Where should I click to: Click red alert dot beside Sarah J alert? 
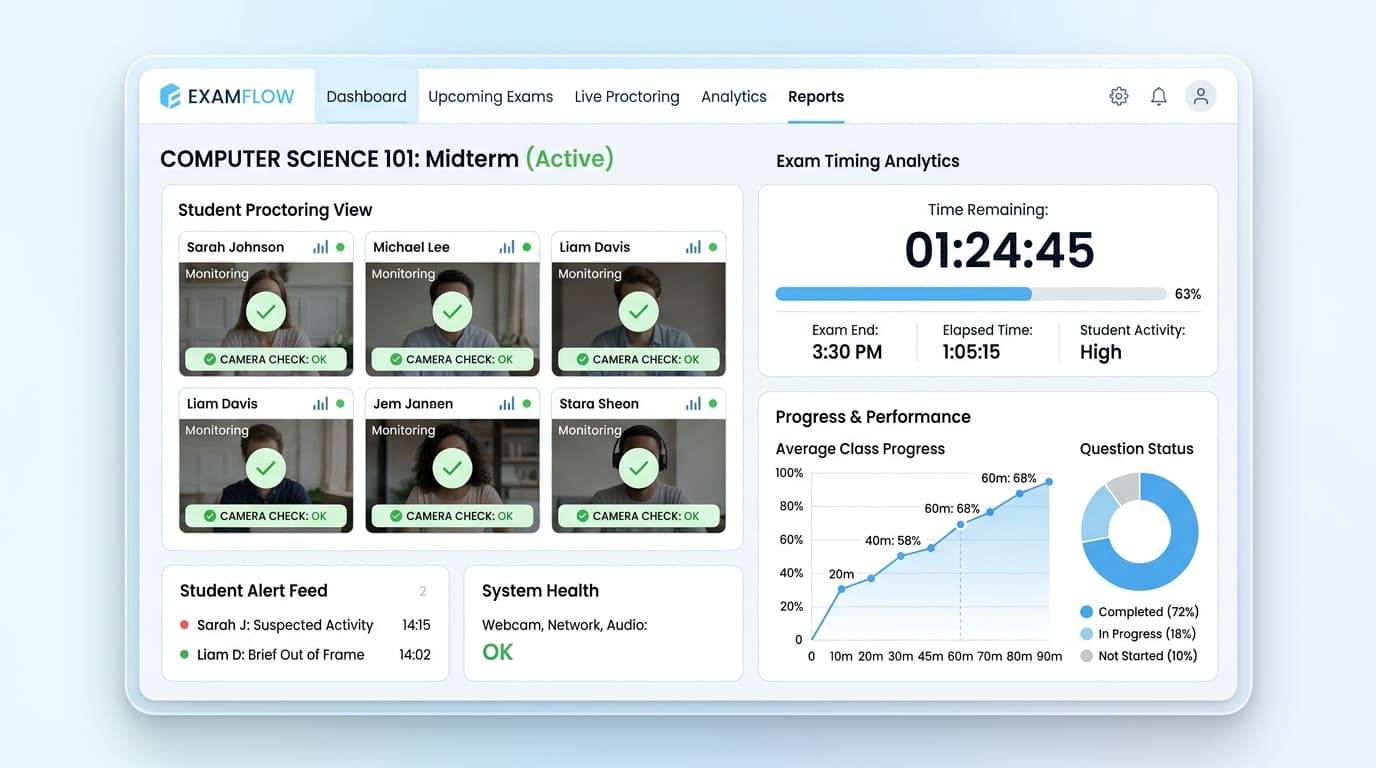click(x=184, y=625)
